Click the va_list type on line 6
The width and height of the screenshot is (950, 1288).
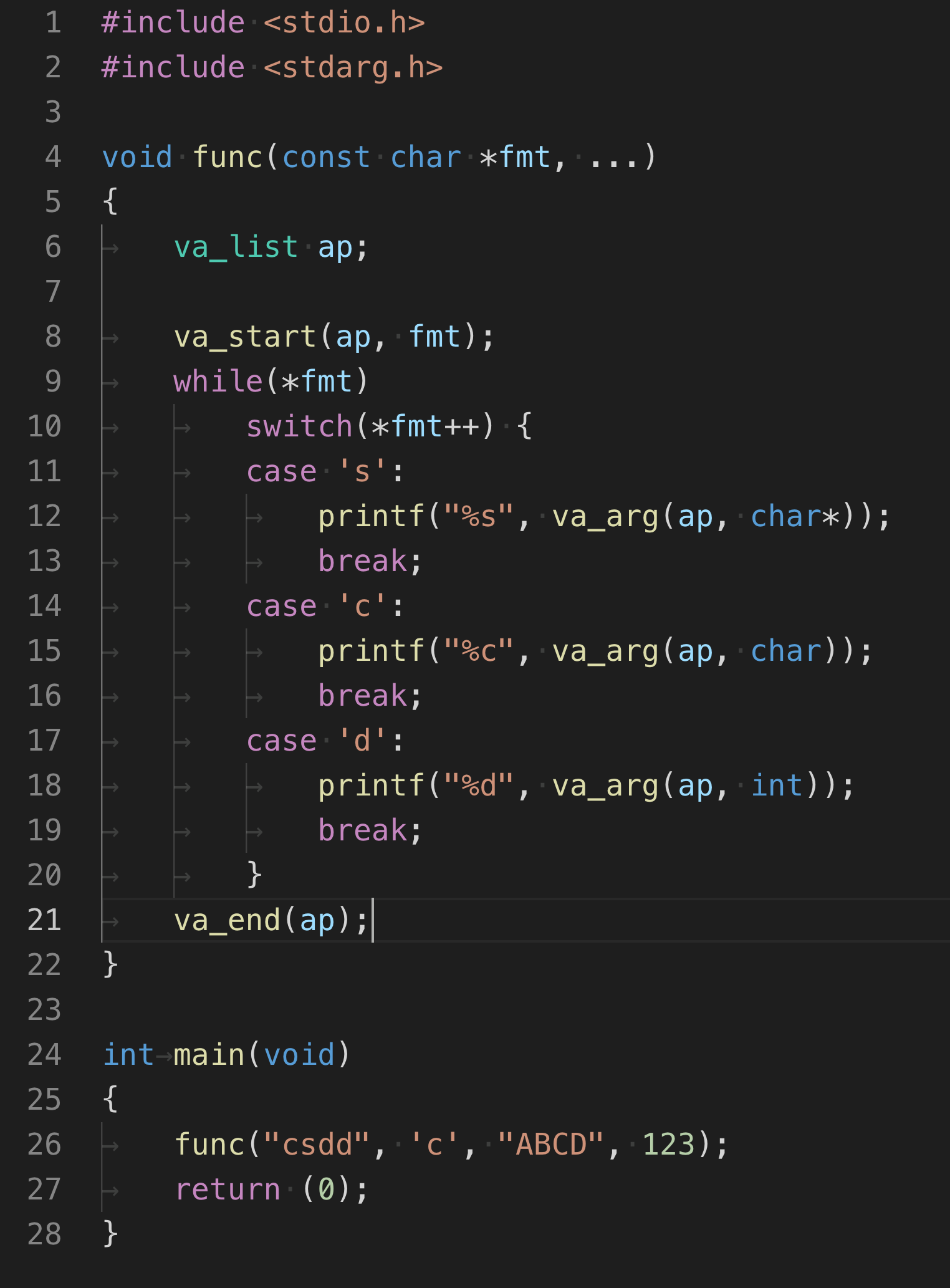tap(236, 248)
